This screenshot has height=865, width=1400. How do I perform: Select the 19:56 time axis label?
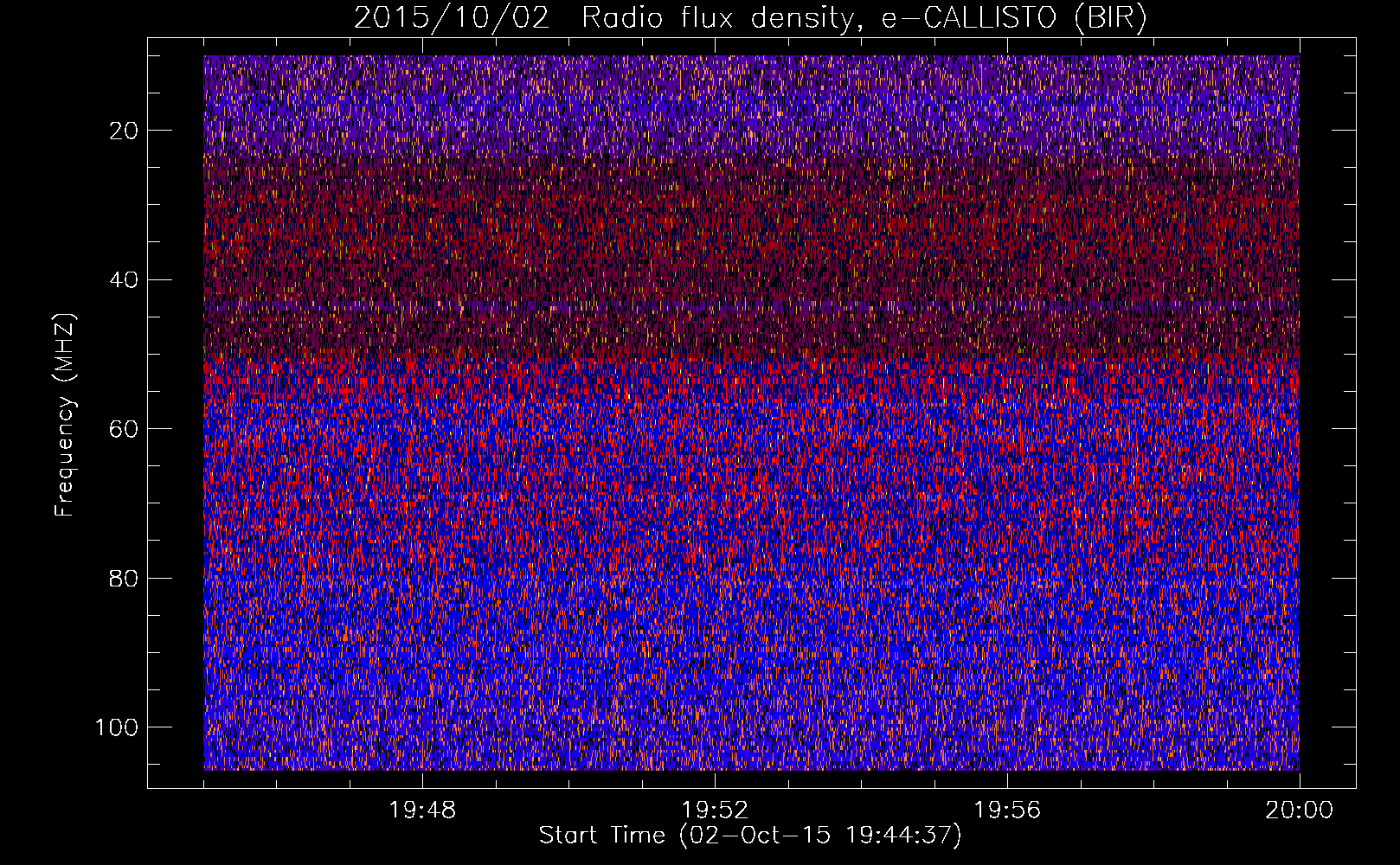[1007, 811]
